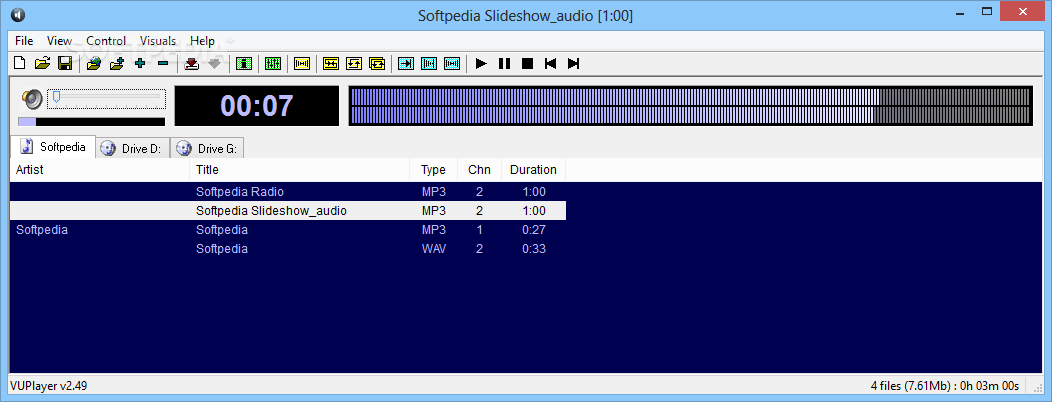Click the 00:07 elapsed time display
The width and height of the screenshot is (1052, 402).
tap(257, 105)
